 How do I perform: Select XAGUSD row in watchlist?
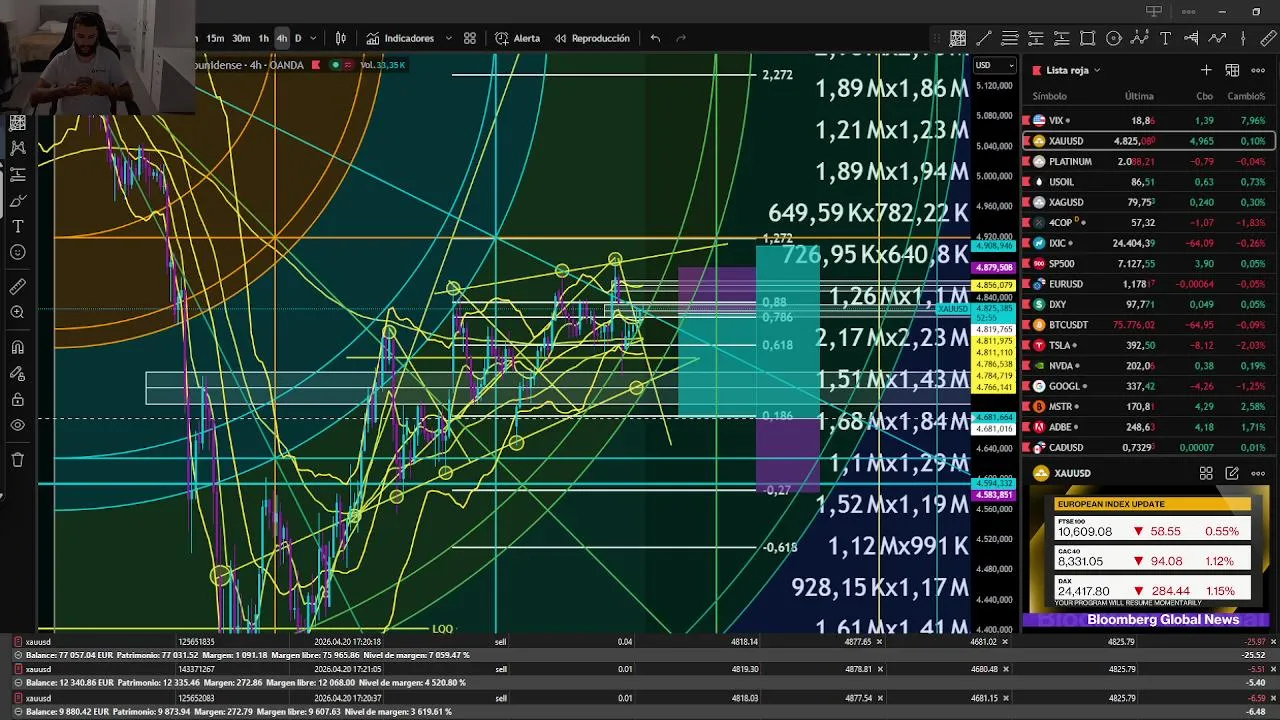(x=1148, y=202)
